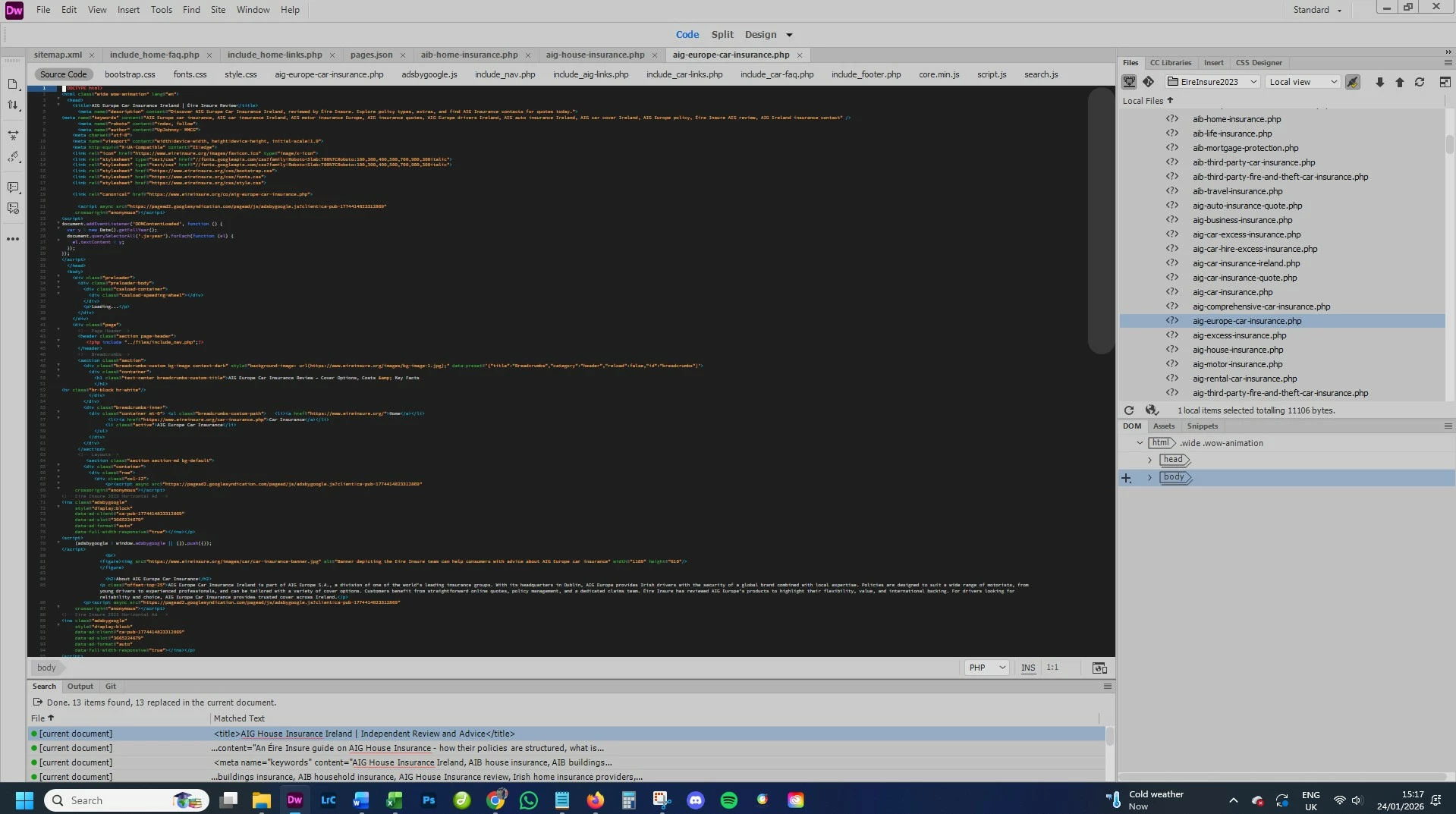
Task: Select the body tag in tag selector
Action: [x=46, y=668]
